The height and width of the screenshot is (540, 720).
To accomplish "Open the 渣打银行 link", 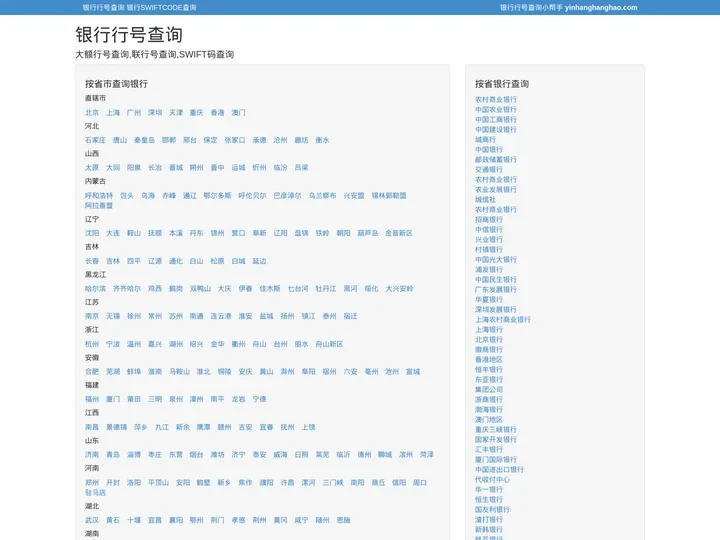I will [489, 520].
